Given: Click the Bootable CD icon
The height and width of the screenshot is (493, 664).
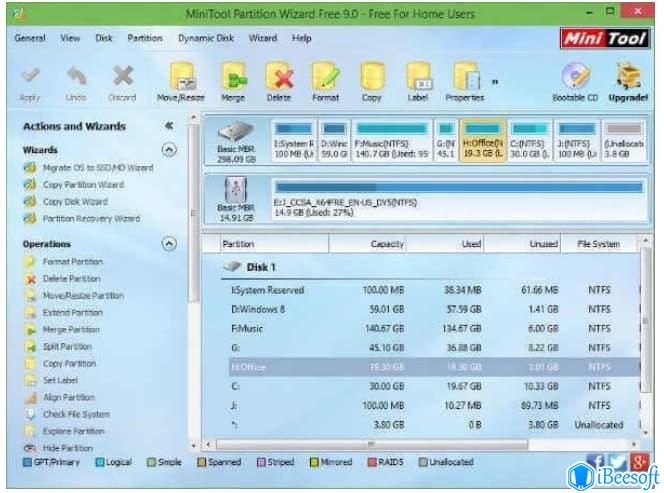Looking at the screenshot, I should (575, 76).
